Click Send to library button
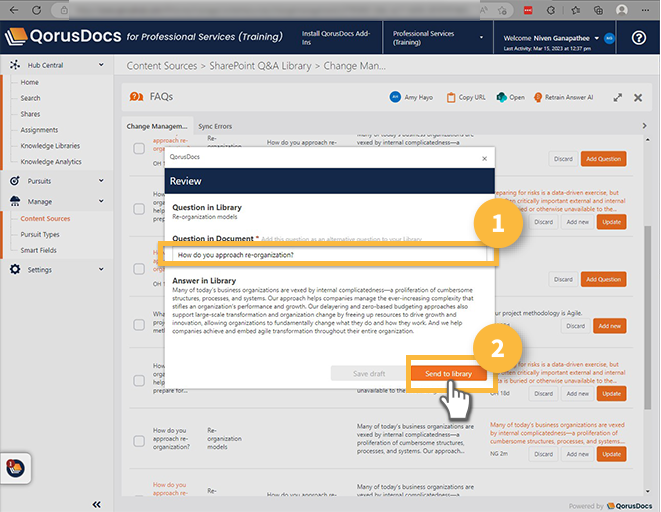This screenshot has width=661, height=512. click(448, 374)
